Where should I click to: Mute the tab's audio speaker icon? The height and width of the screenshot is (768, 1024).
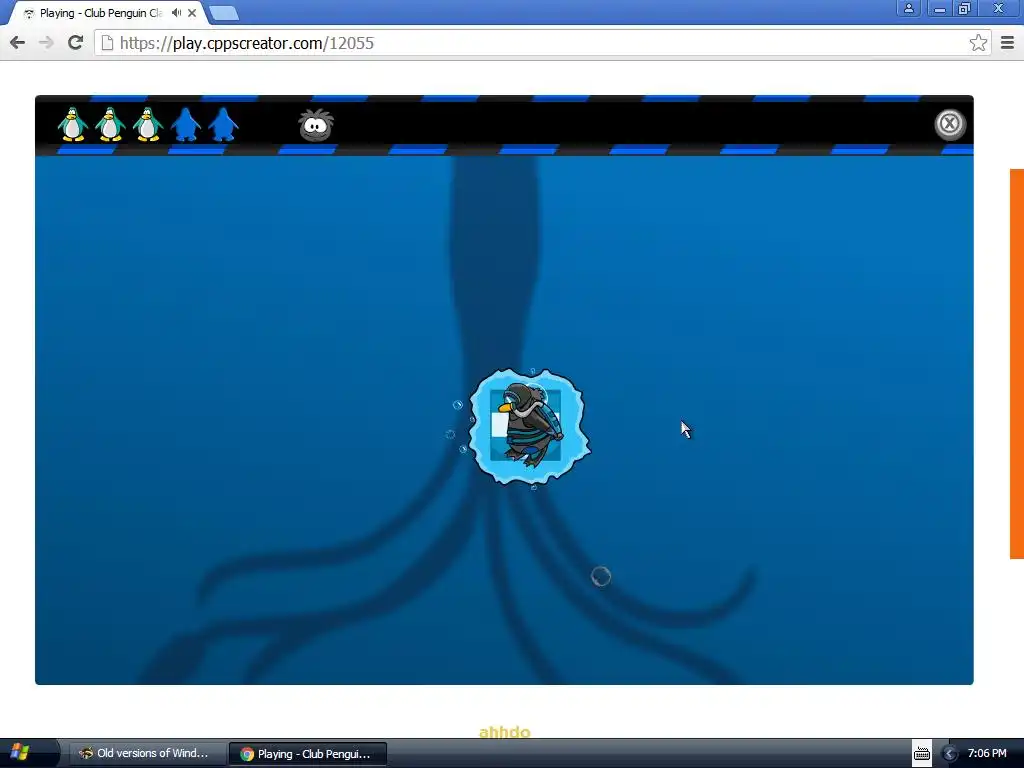[x=176, y=12]
